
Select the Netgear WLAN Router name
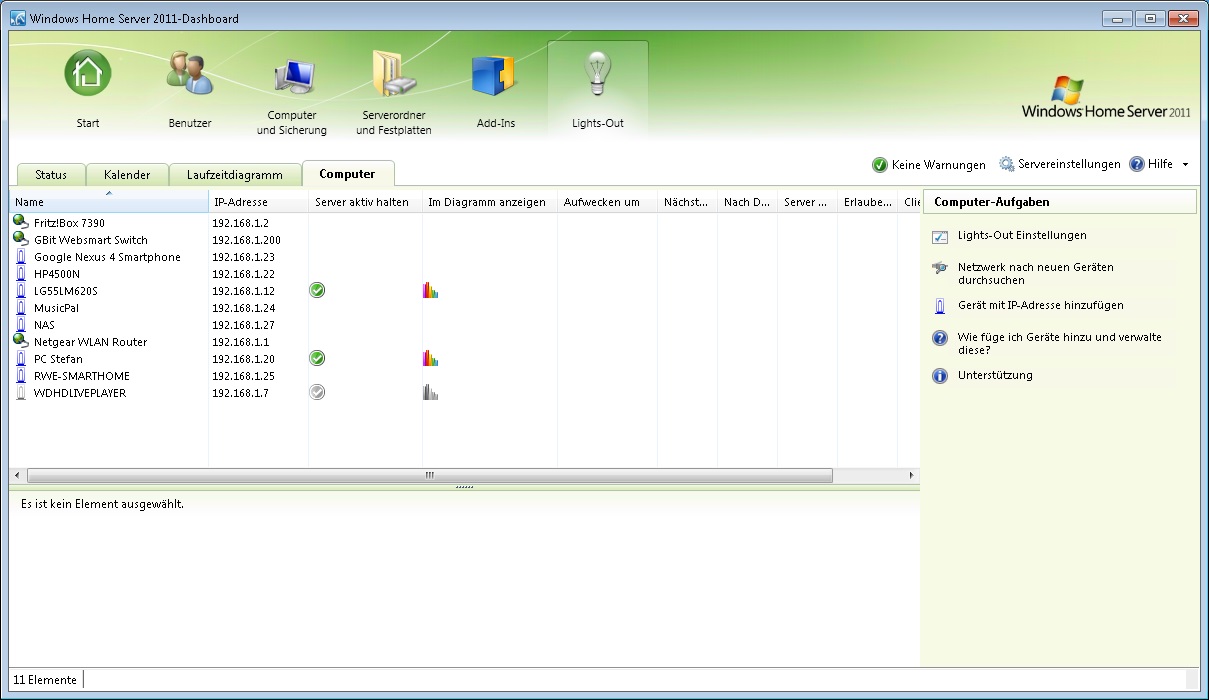pos(90,342)
